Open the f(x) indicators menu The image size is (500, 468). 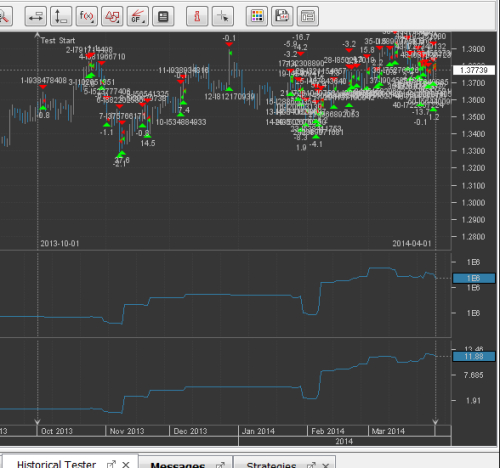click(x=87, y=16)
